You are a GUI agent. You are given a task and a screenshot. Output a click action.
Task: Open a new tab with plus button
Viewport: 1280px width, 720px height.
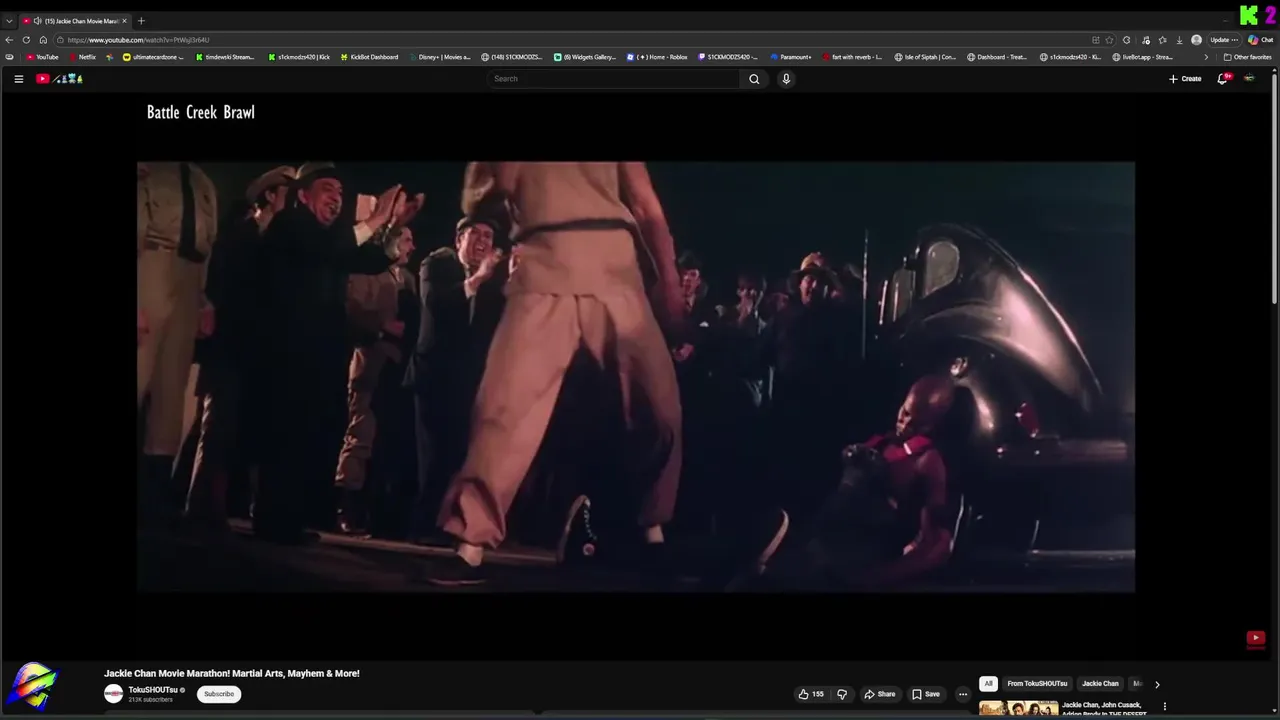(141, 21)
